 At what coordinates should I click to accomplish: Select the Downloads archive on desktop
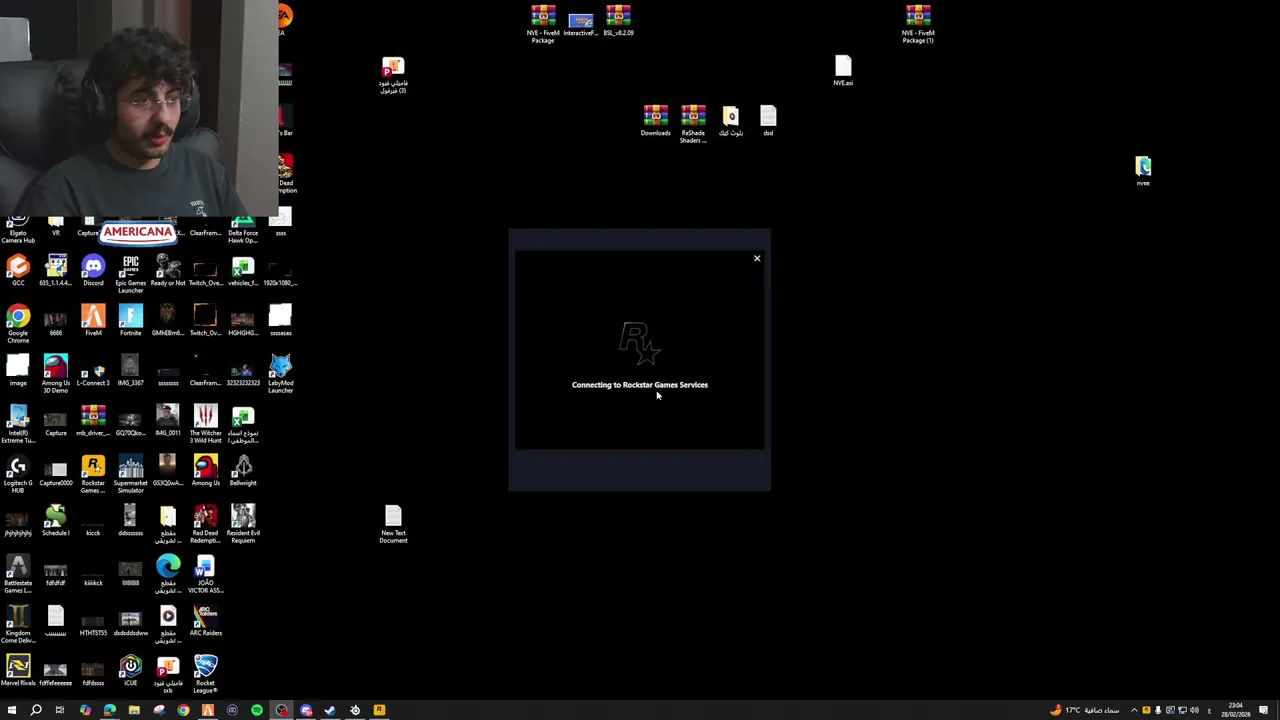[x=655, y=121]
